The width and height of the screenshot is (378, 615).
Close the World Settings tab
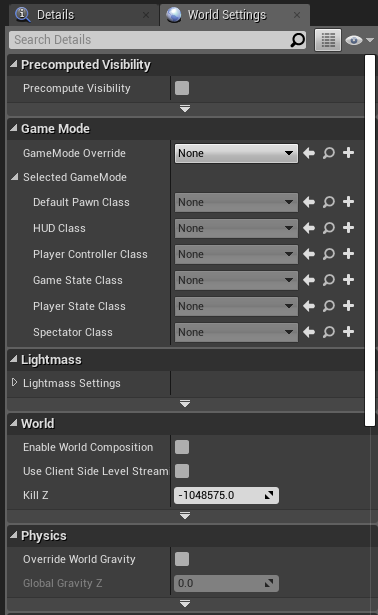tap(297, 15)
